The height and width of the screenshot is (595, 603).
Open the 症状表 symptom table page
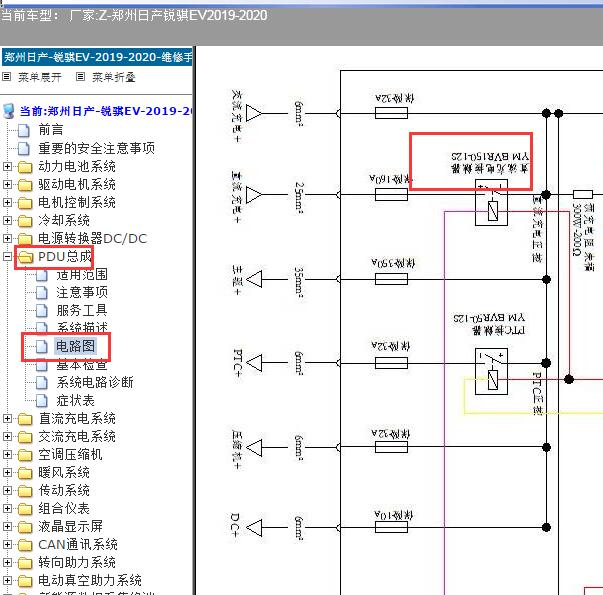click(75, 400)
